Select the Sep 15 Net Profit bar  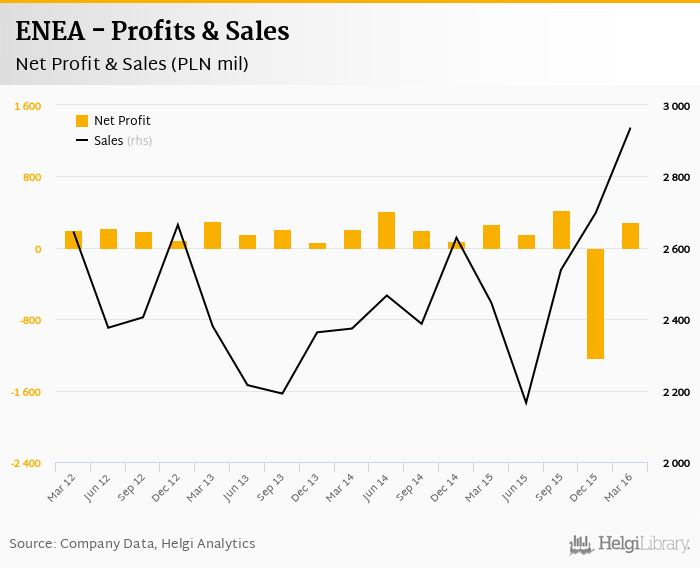[561, 230]
